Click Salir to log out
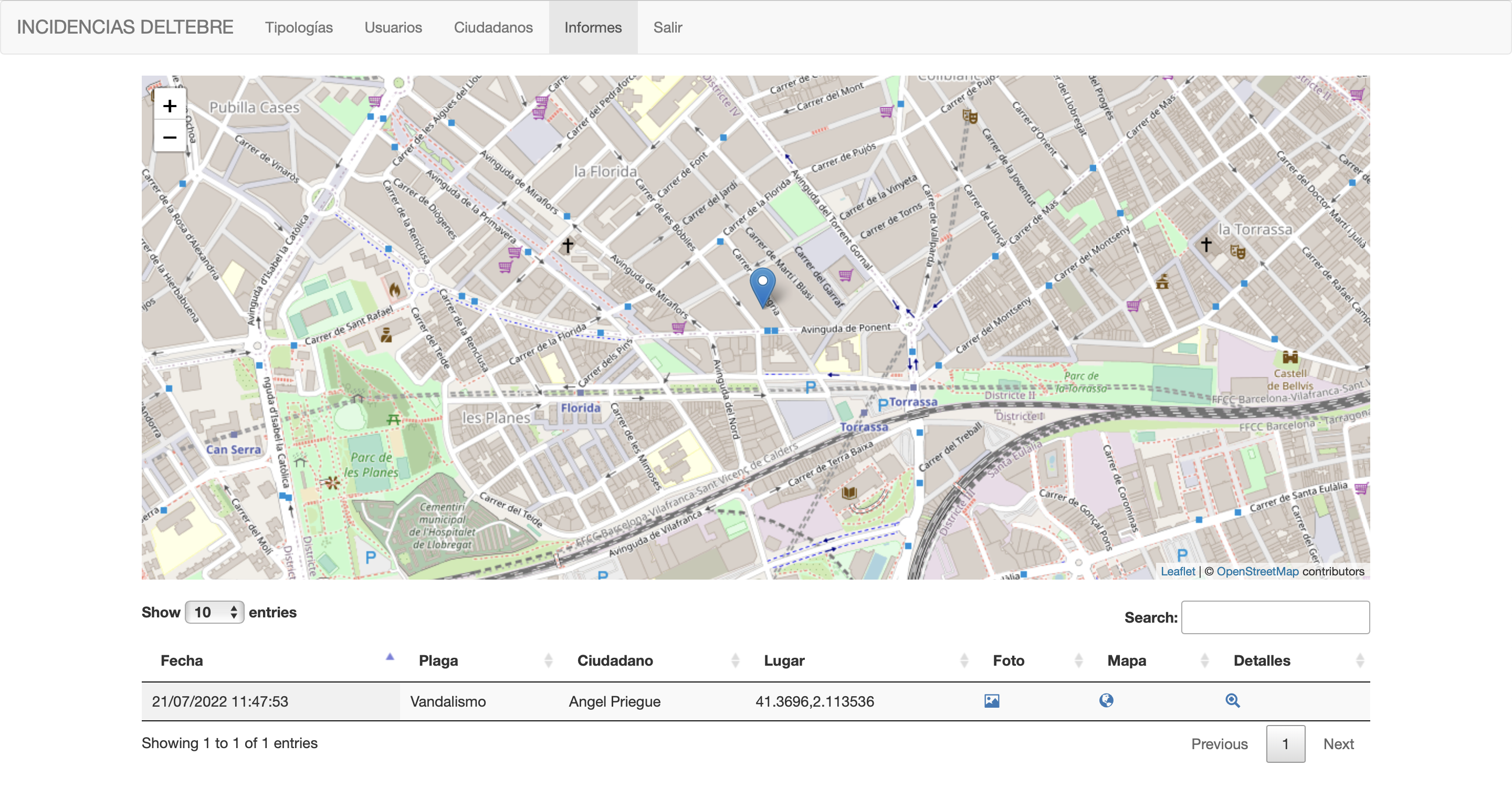 tap(667, 28)
